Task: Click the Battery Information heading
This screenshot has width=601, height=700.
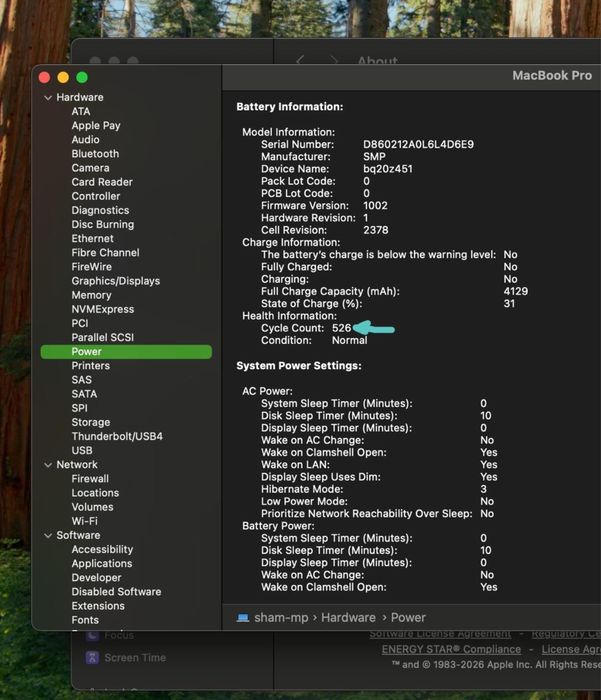Action: 290,107
